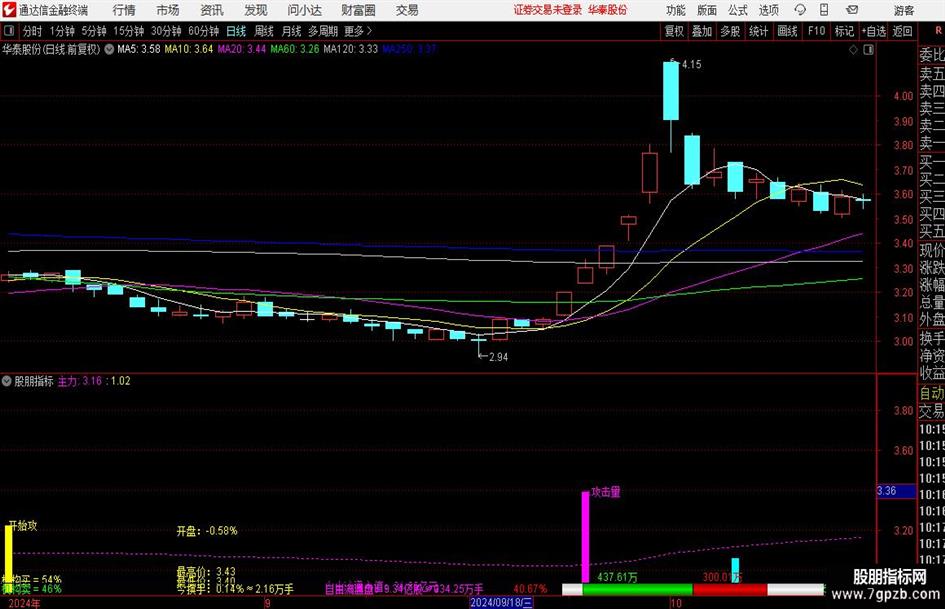Open the 公式 menu
945x609 pixels.
737,10
